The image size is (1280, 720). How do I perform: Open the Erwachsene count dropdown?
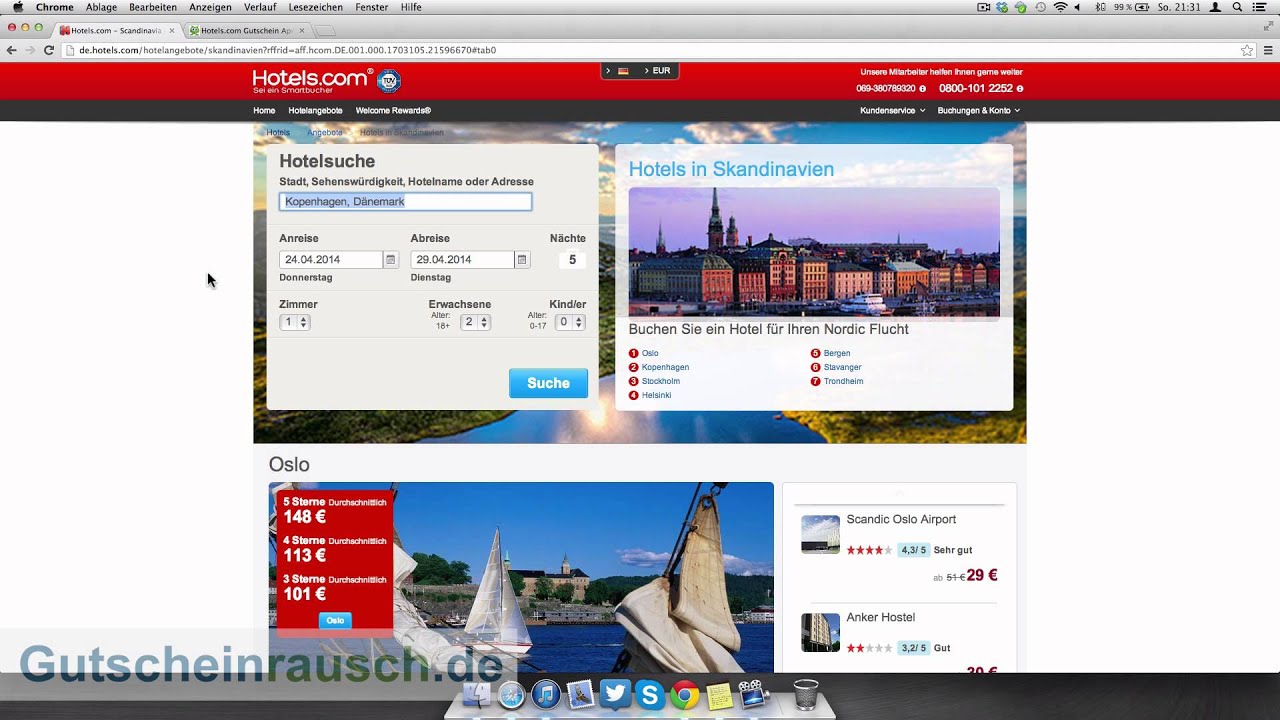[475, 322]
